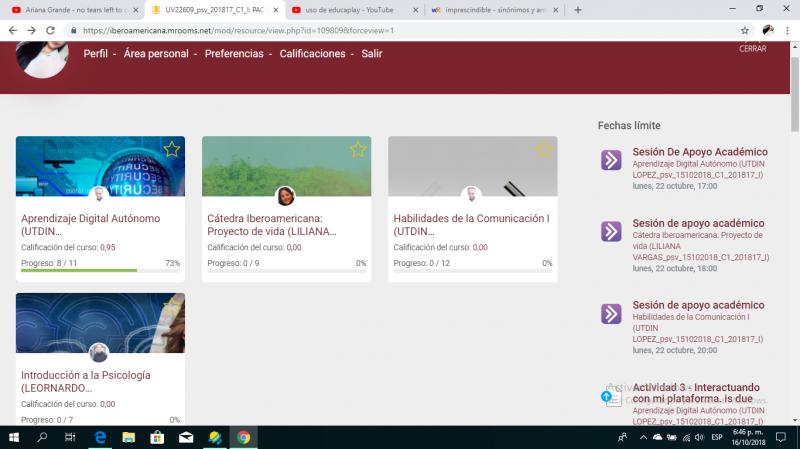Open Task View on taskbar
Screen dimensions: 800x449
70,437
